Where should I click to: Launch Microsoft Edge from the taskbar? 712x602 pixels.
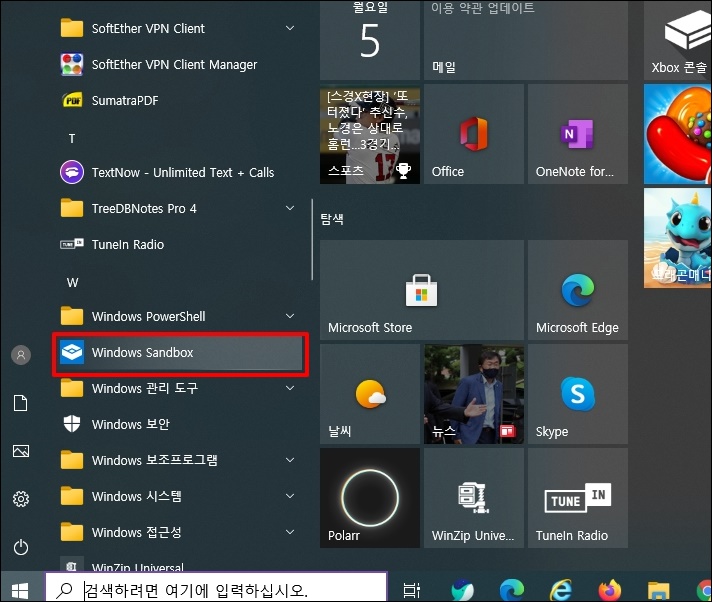[x=512, y=590]
